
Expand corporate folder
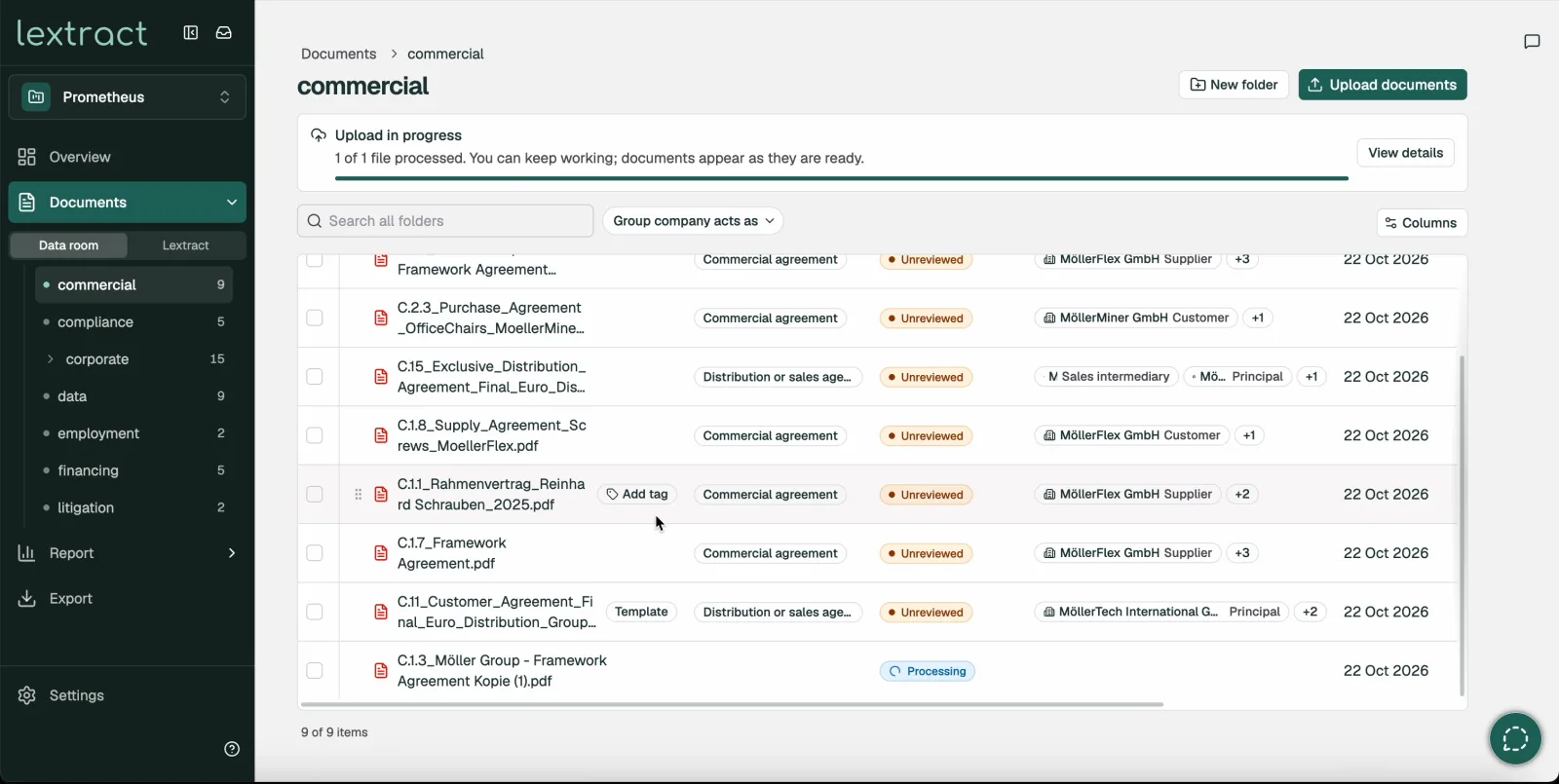click(51, 359)
